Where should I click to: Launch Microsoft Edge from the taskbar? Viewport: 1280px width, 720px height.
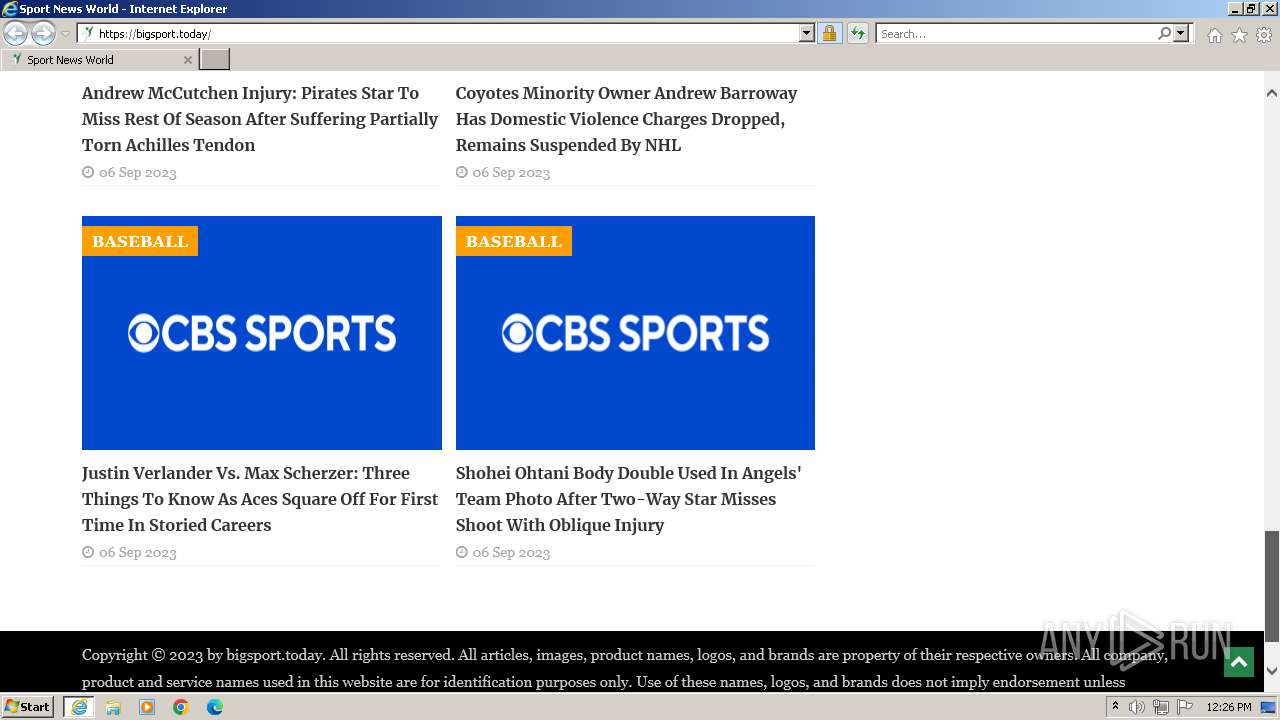215,707
